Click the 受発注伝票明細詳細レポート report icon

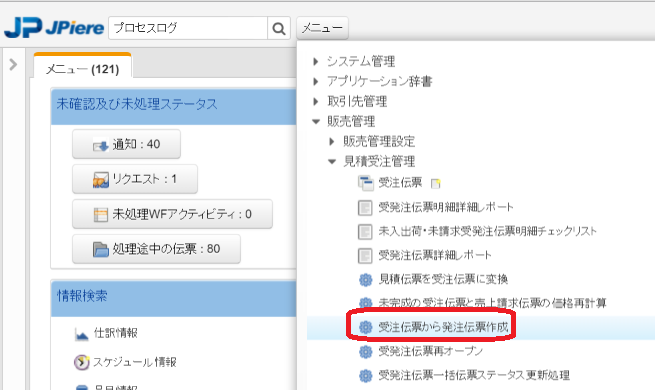(365, 208)
